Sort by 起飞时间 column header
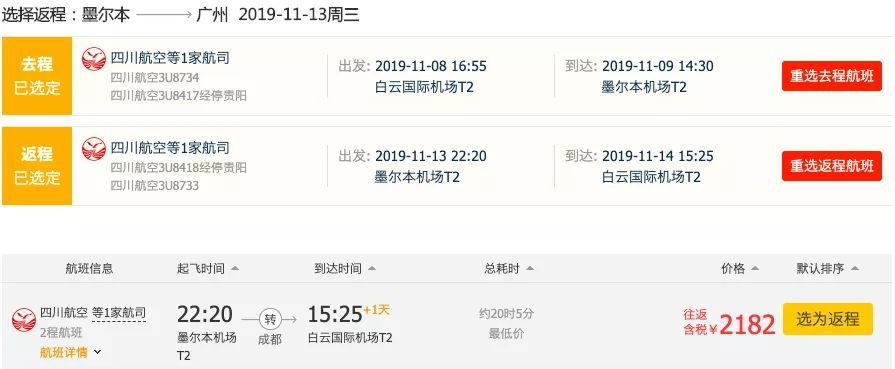 pos(201,268)
